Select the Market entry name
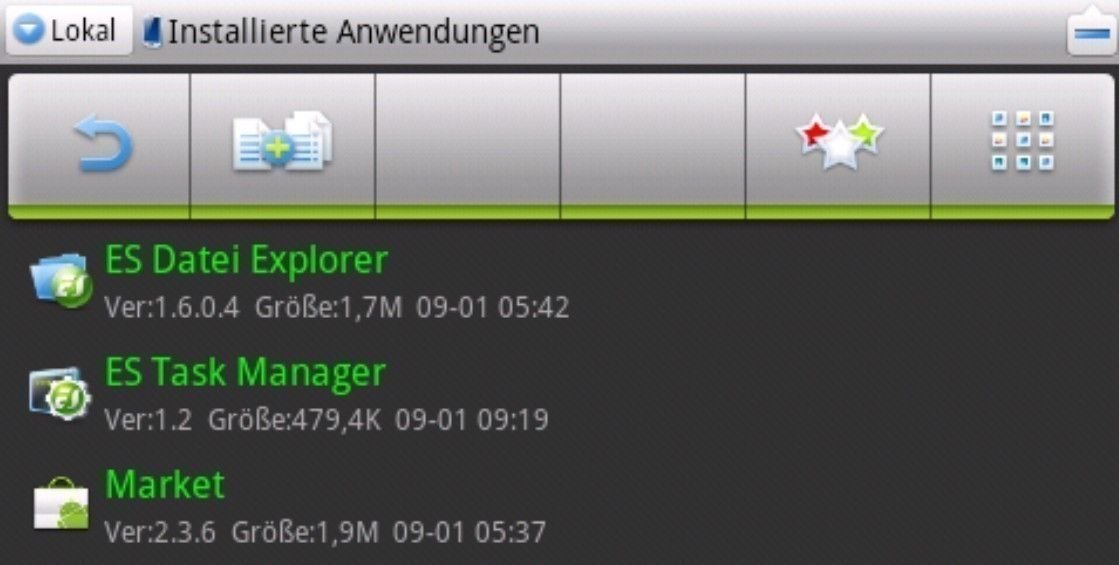 [165, 485]
